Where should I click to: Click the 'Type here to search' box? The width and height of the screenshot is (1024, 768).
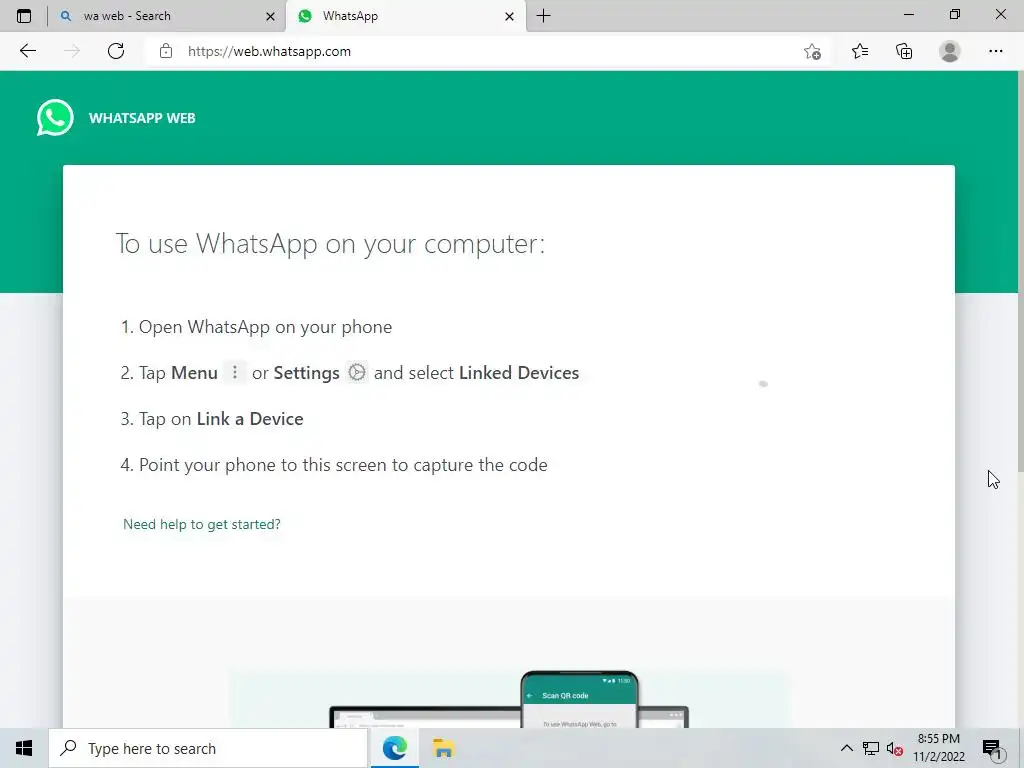point(208,748)
